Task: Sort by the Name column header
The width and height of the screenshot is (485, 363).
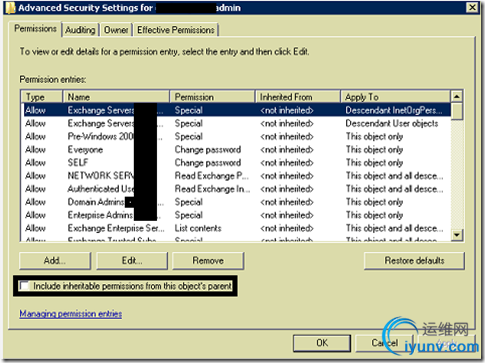Action: 116,97
